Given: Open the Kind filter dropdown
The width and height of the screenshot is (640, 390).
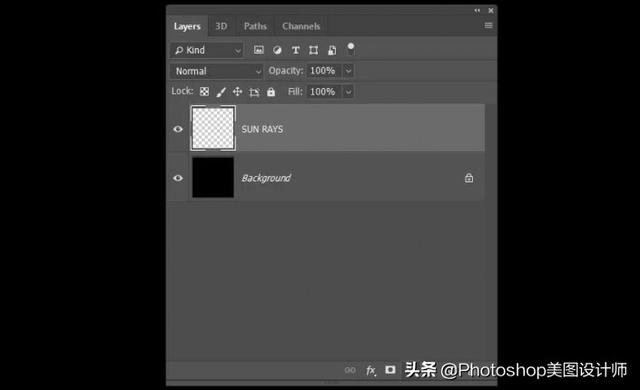Looking at the screenshot, I should (207, 50).
